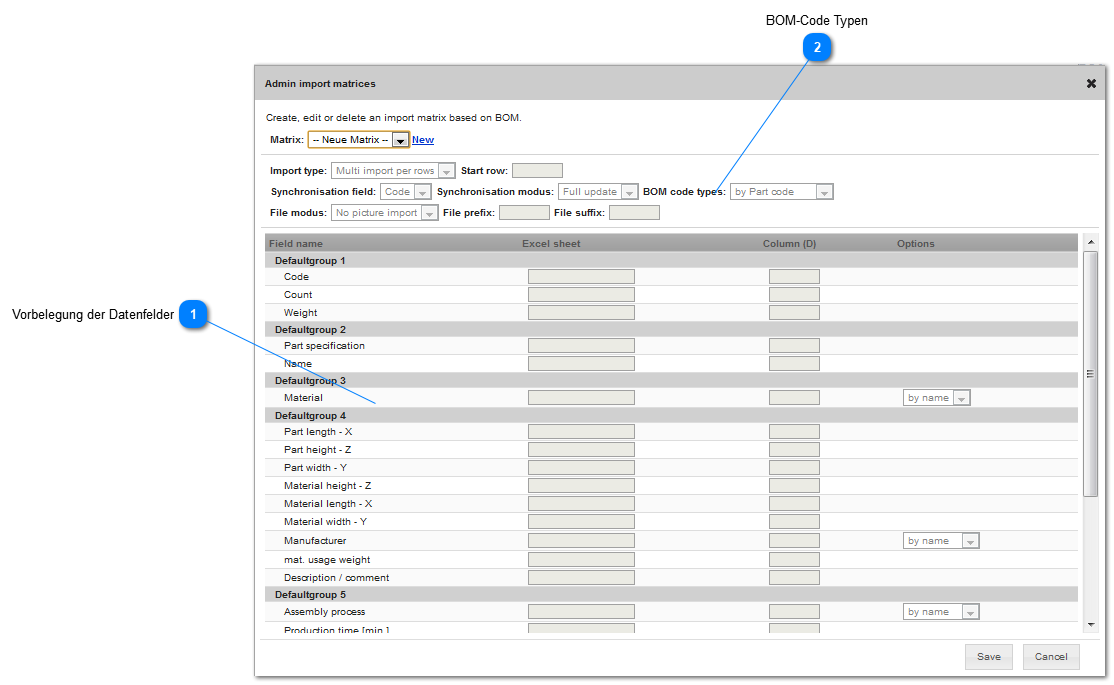Click the Excel sheet field for Material height - Z
1114x685 pixels.
click(581, 485)
